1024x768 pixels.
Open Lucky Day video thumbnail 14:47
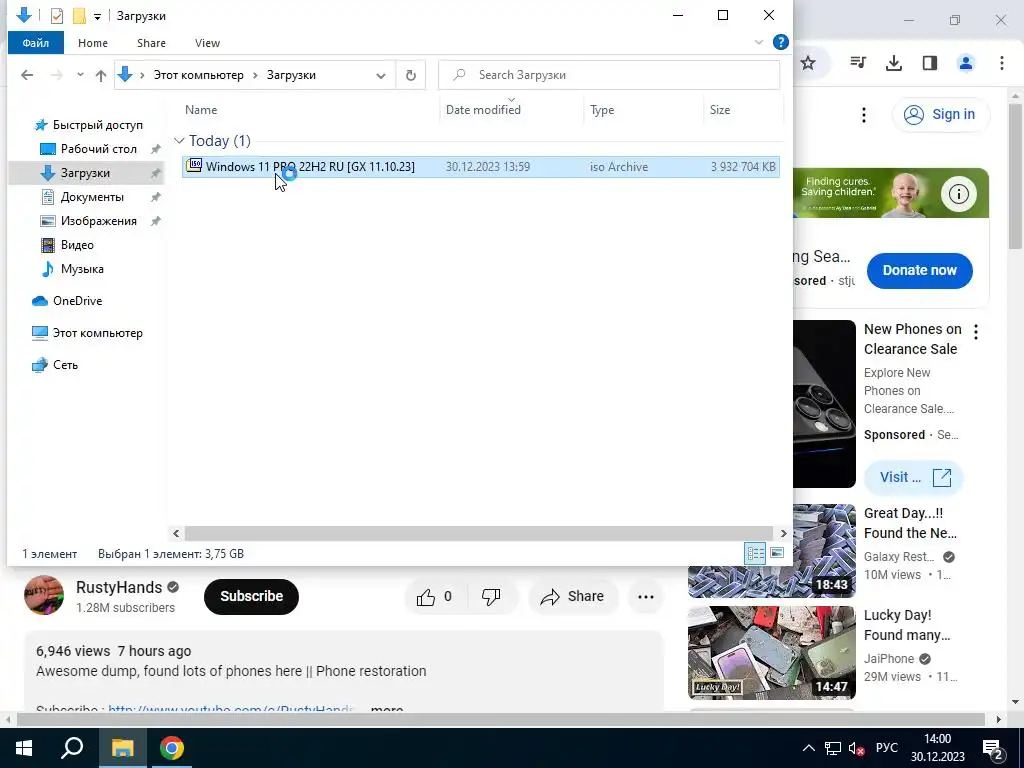(771, 653)
